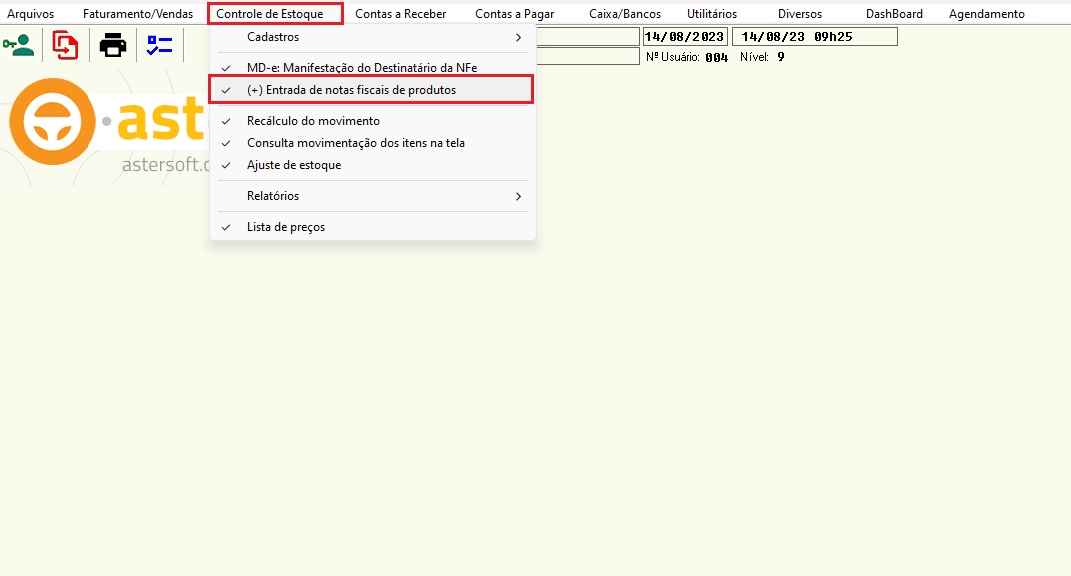Image resolution: width=1071 pixels, height=576 pixels.
Task: Open the Contas a Receber menu
Action: pos(400,14)
